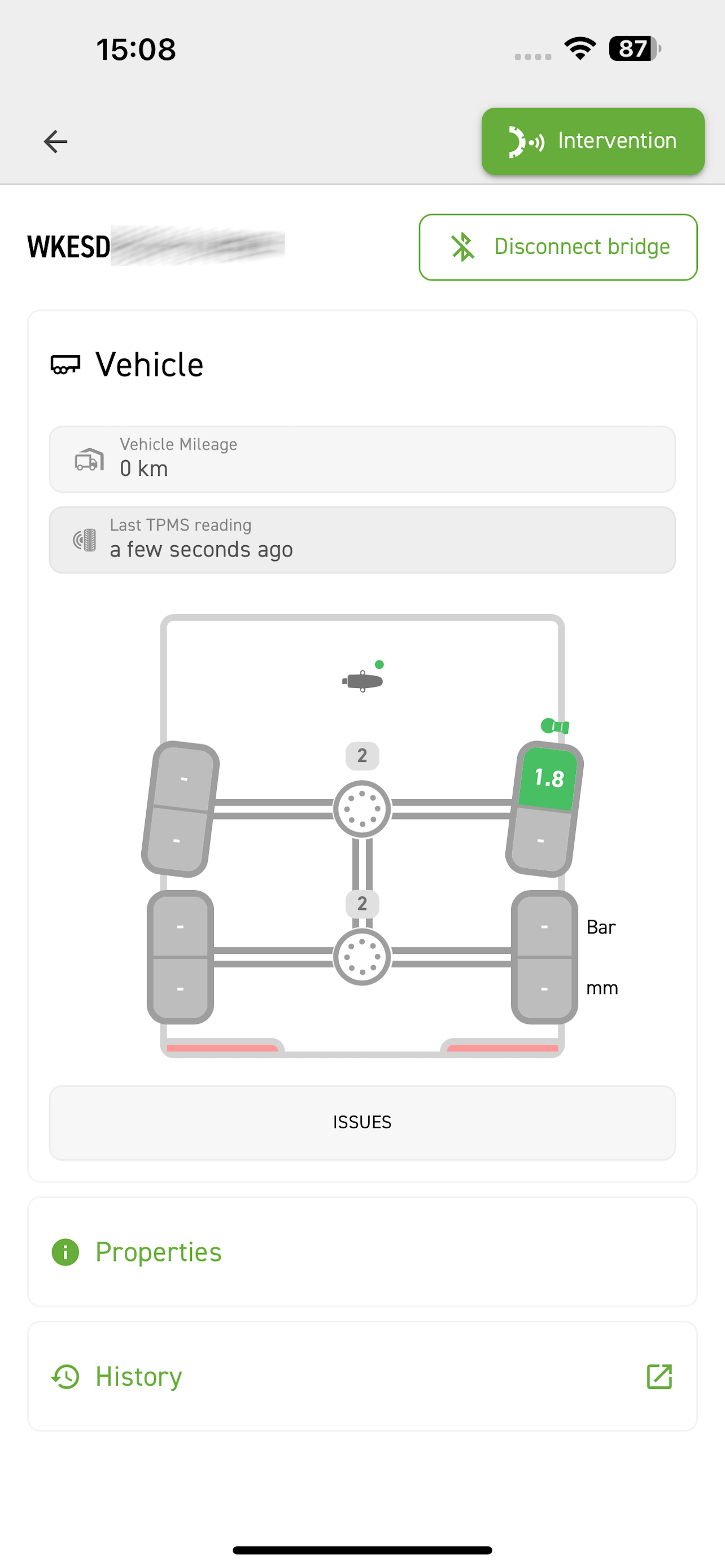Tap the back arrow icon
Viewport: 725px width, 1568px height.
tap(55, 141)
